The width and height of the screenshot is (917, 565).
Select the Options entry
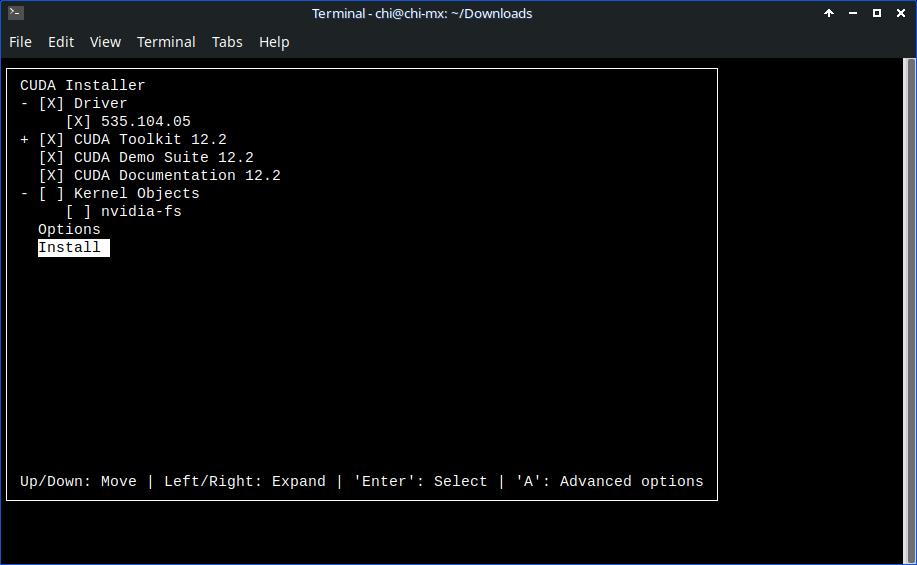point(69,229)
